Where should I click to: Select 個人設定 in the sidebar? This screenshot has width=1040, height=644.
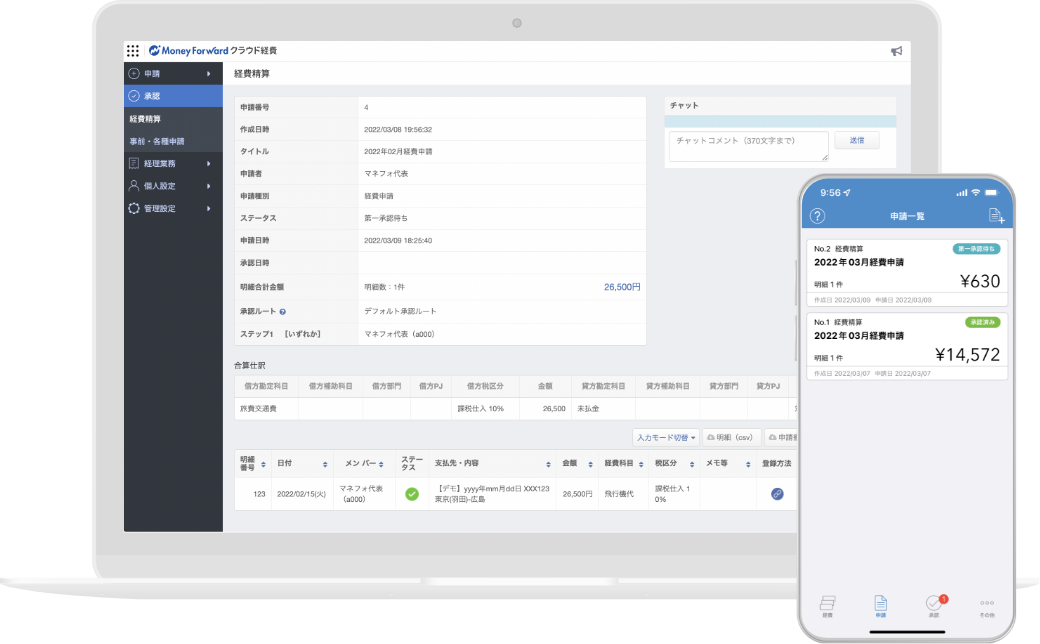click(x=173, y=186)
